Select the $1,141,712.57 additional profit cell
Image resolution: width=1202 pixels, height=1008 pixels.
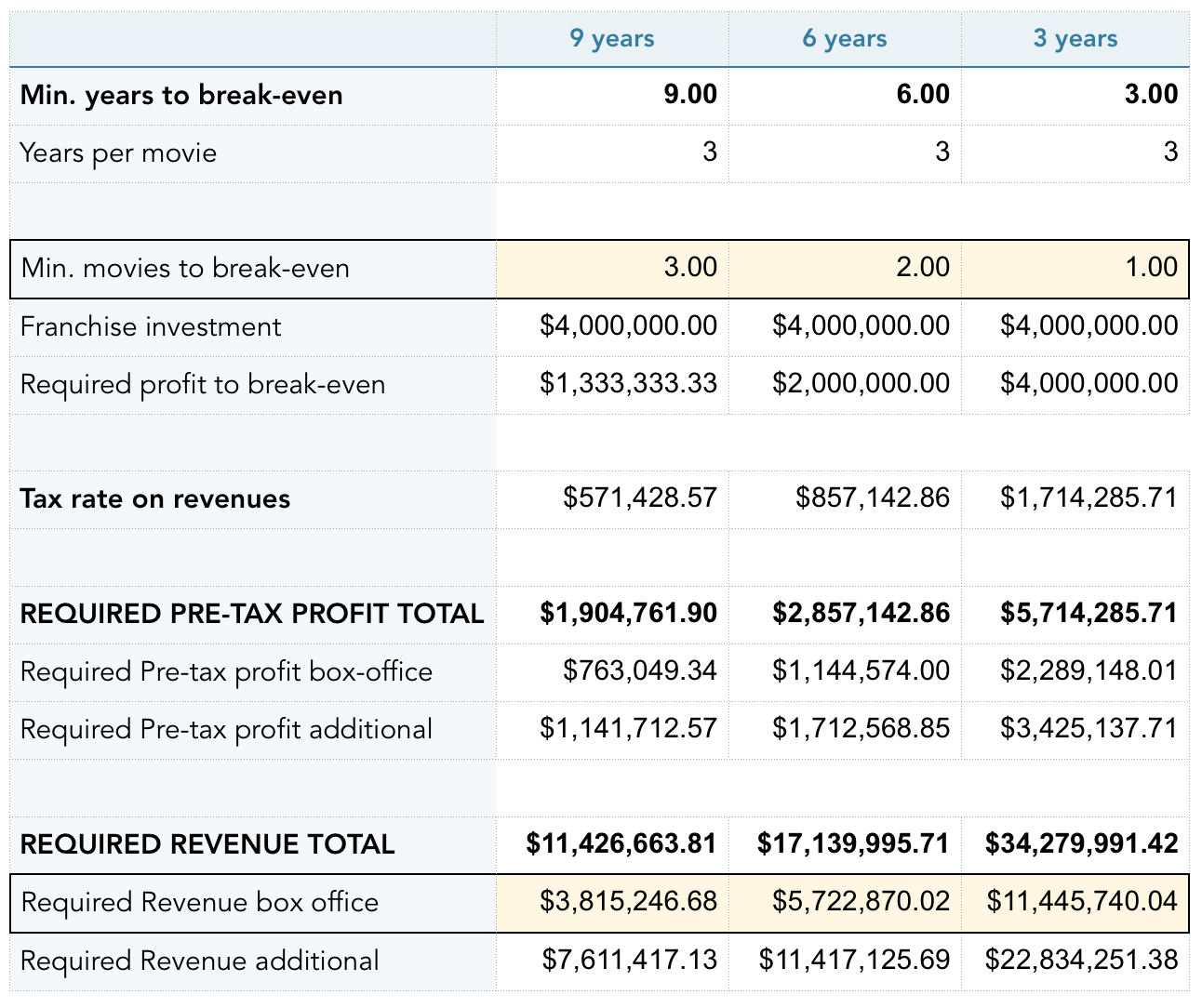(x=612, y=729)
